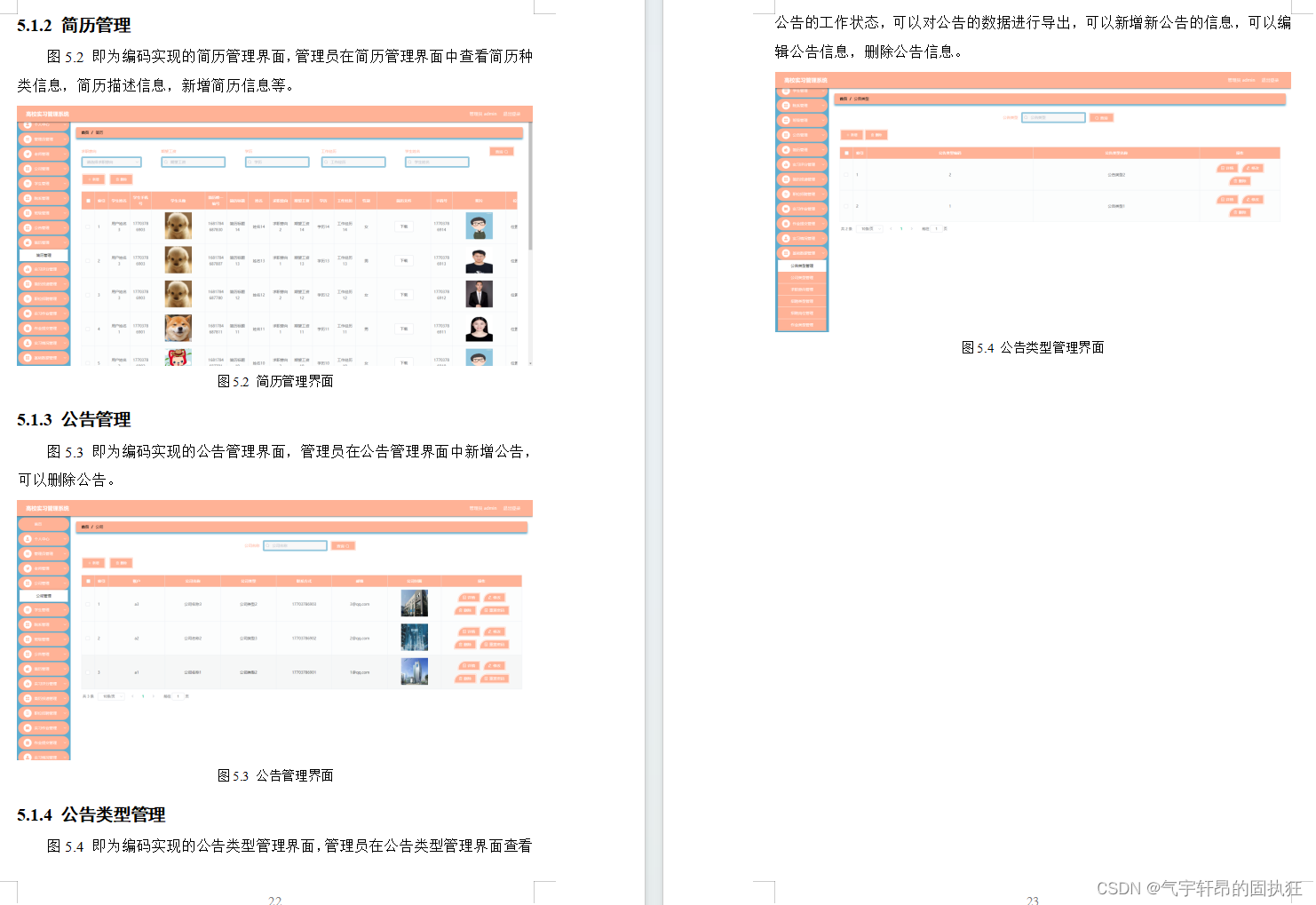Screen dimensions: 1316x905
Task: Click the highlighted 公告管理 sidebar item in Figure 5.3
Action: 44,596
